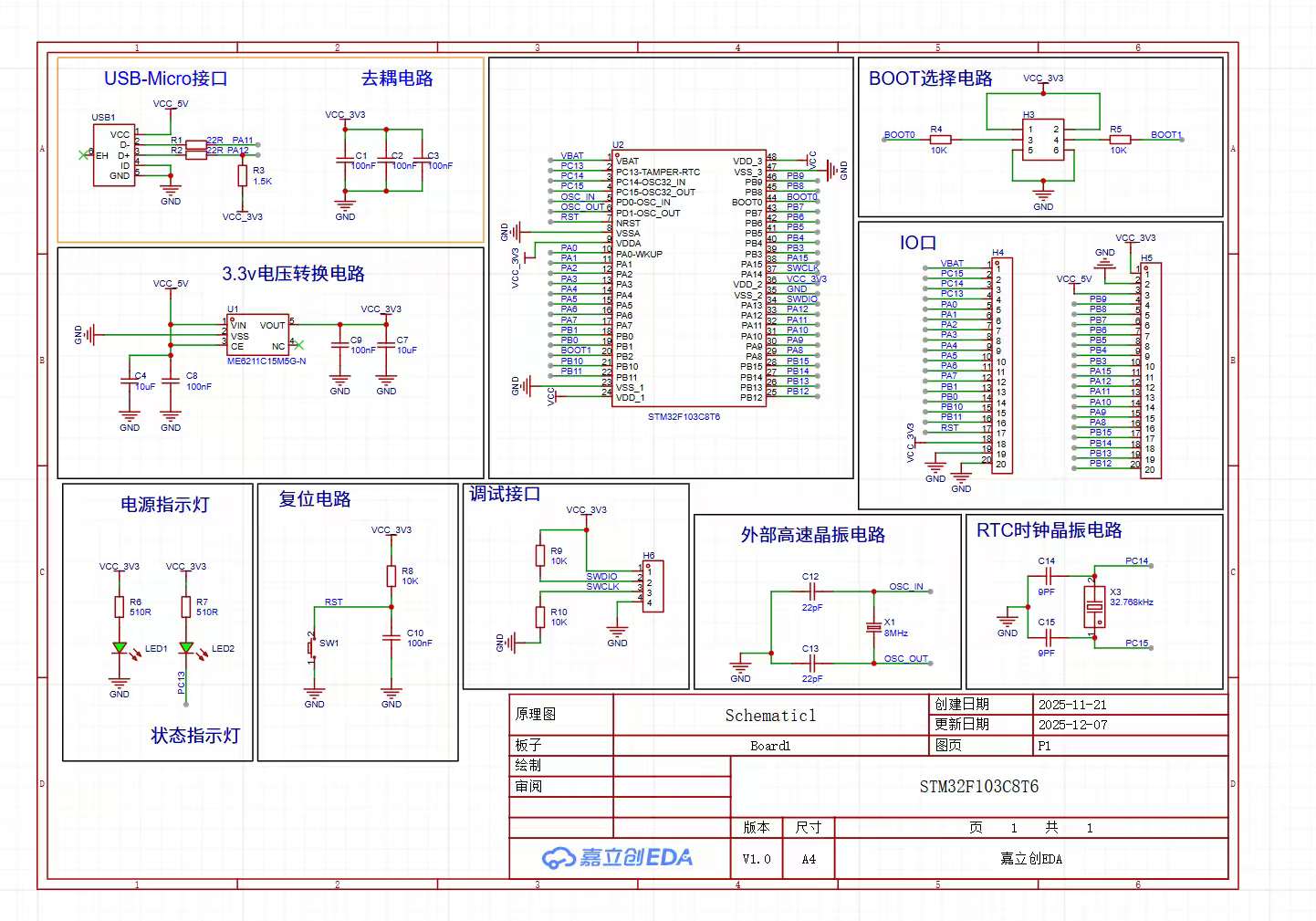Click the 嘉立创EDA logo

[x=618, y=857]
